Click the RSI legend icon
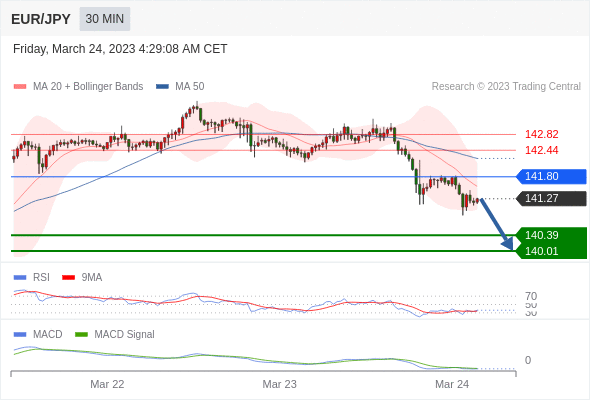 click(x=20, y=278)
